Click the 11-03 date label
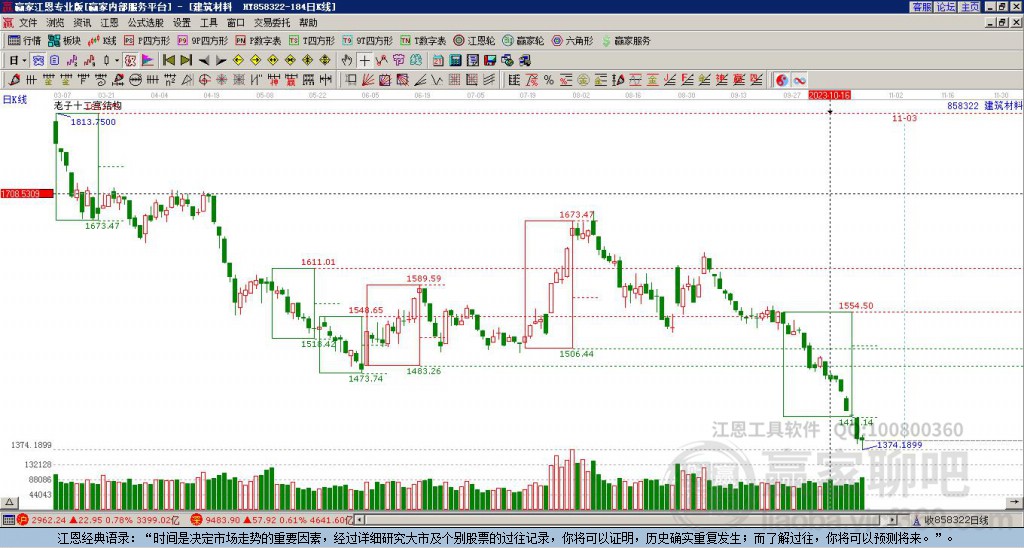Screen dimensions: 1024x548 coord(904,118)
